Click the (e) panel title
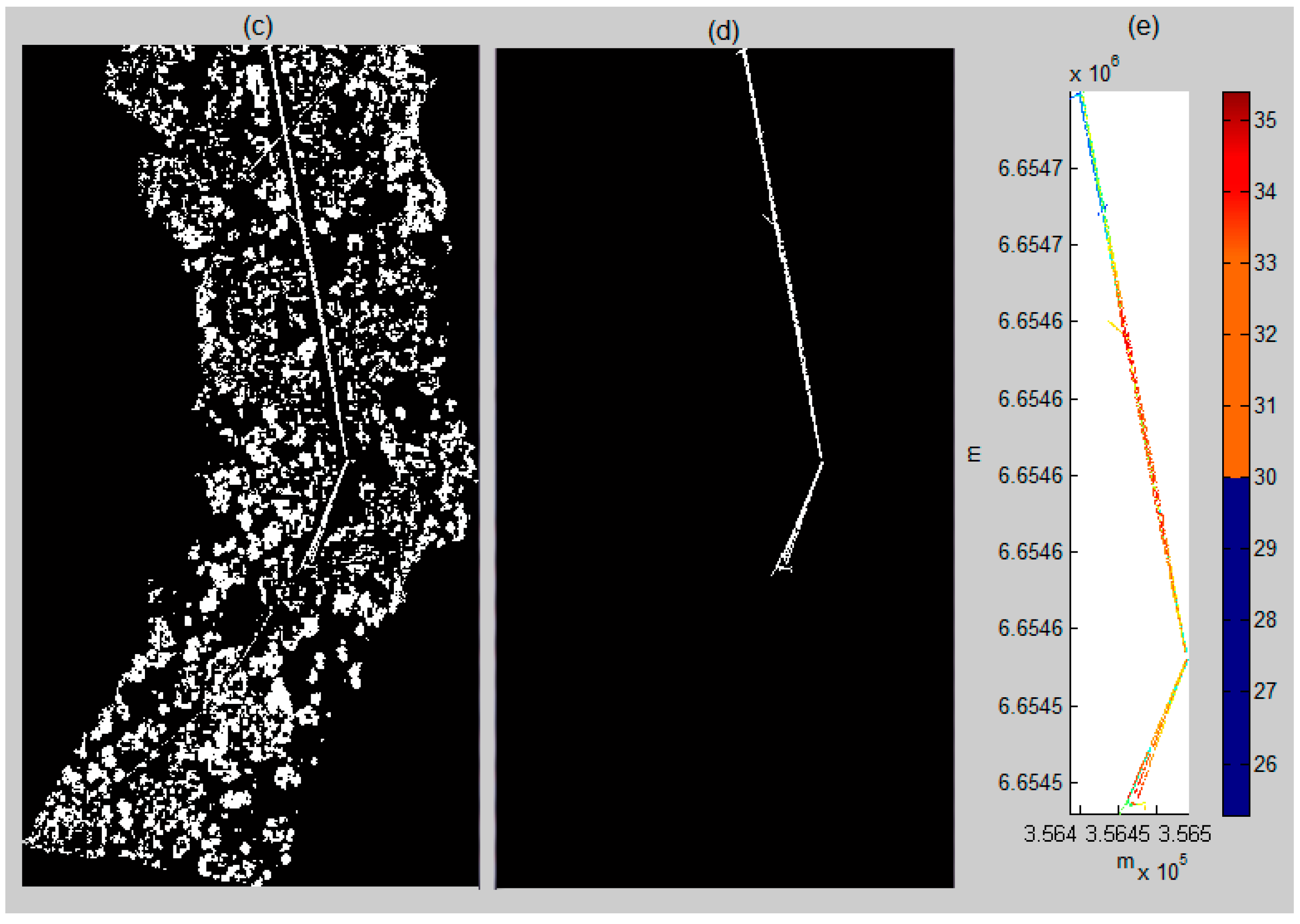The width and height of the screenshot is (1300, 924). point(1143,27)
